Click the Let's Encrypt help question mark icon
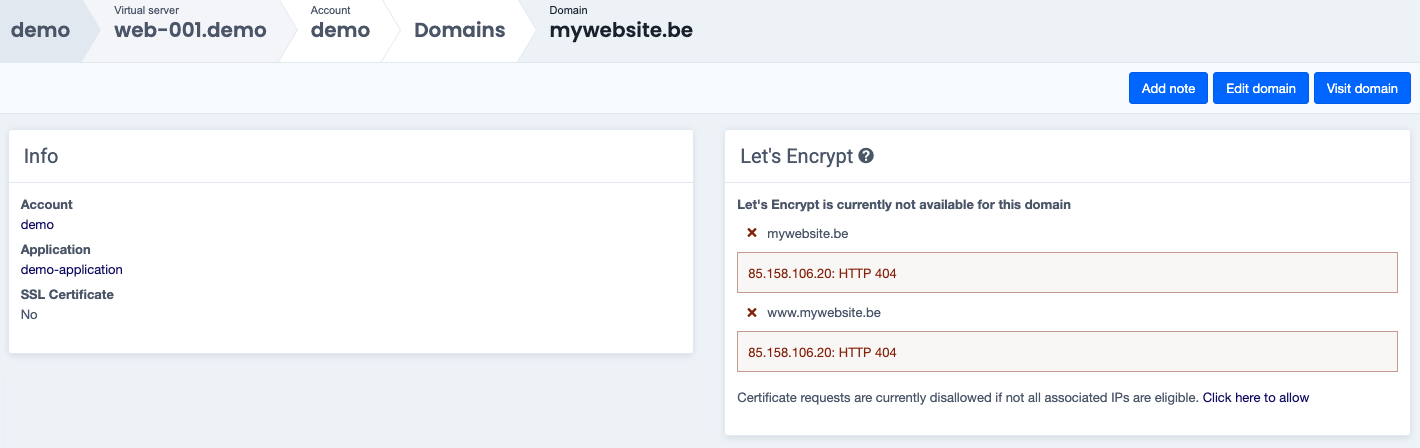This screenshot has height=448, width=1420. click(866, 156)
